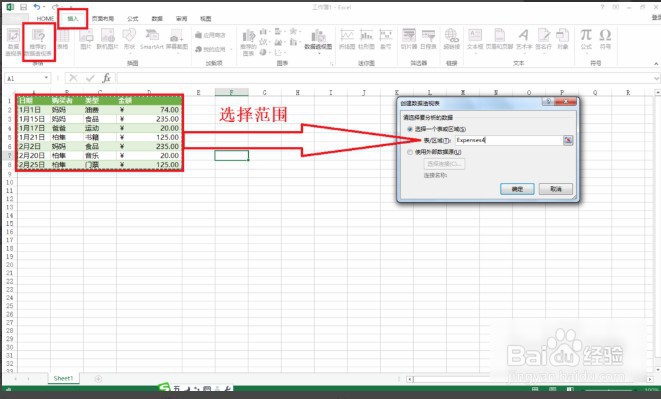Click the confirm checkmark in formula bar
661x399 pixels.
tap(90, 78)
